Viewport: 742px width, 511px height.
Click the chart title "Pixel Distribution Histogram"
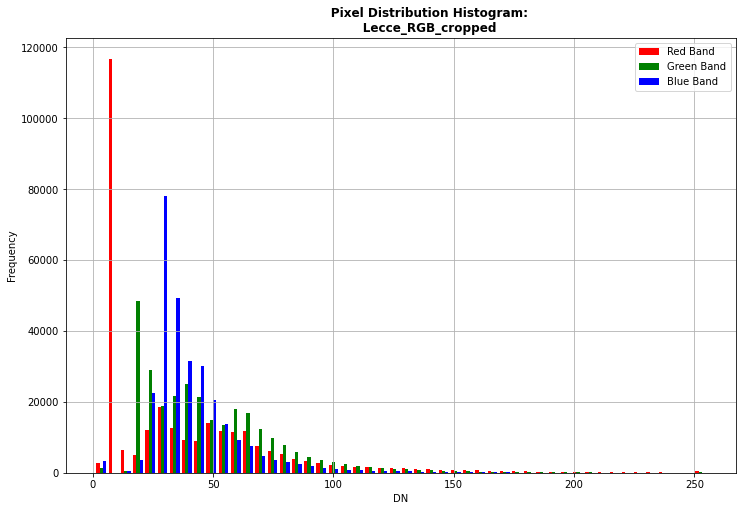[x=429, y=13]
